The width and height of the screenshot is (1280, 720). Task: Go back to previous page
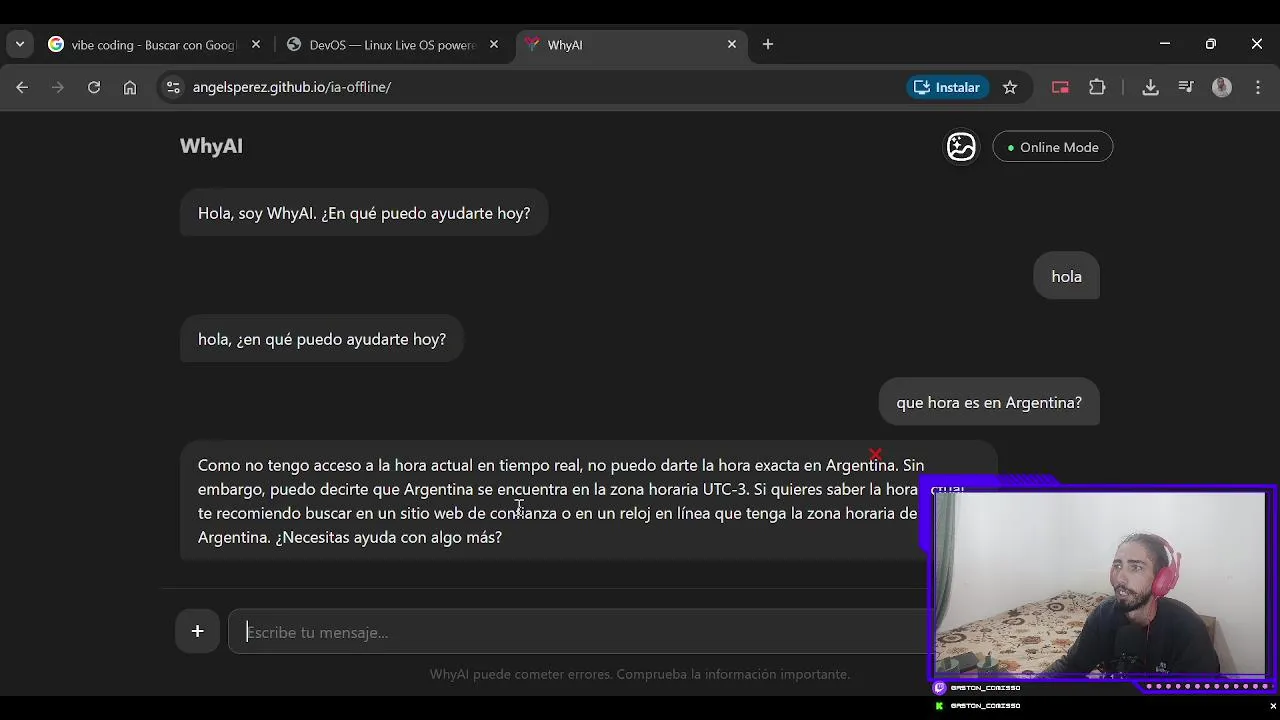22,87
